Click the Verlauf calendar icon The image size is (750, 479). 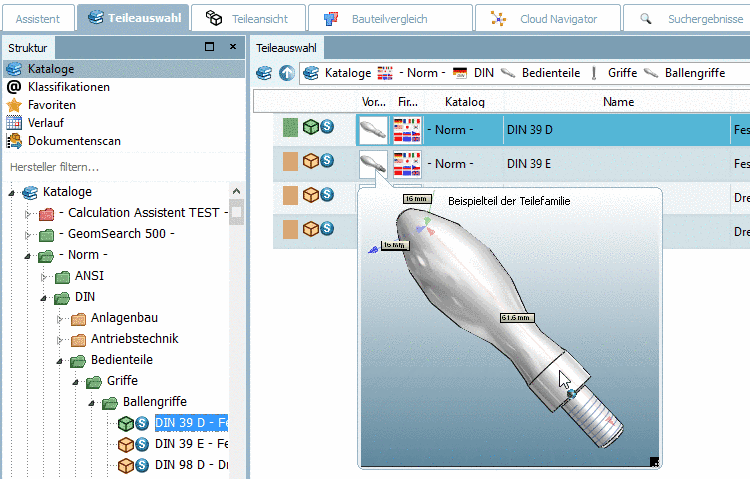click(14, 123)
